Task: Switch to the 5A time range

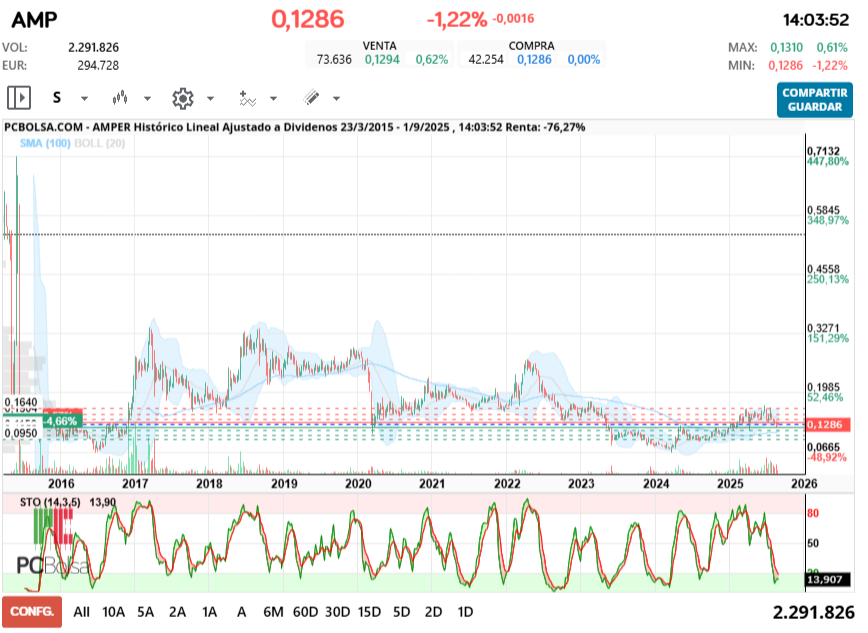Action: (146, 612)
